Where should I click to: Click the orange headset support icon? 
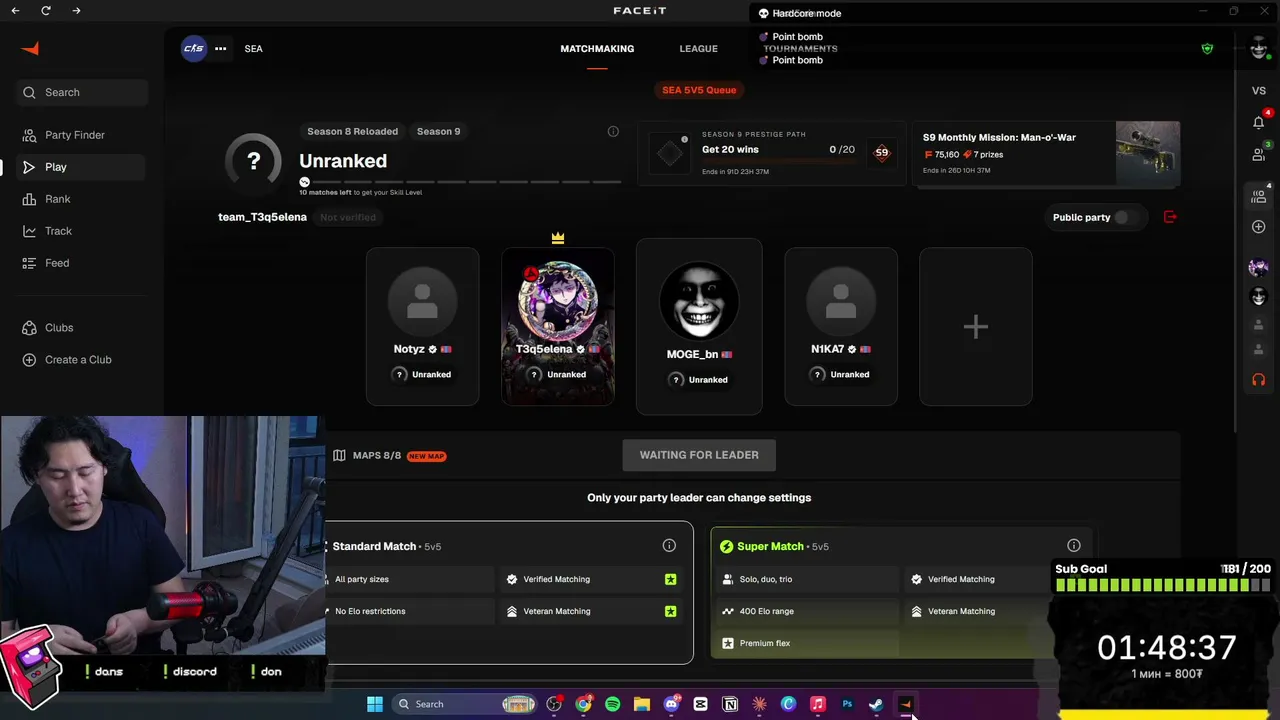1258,380
